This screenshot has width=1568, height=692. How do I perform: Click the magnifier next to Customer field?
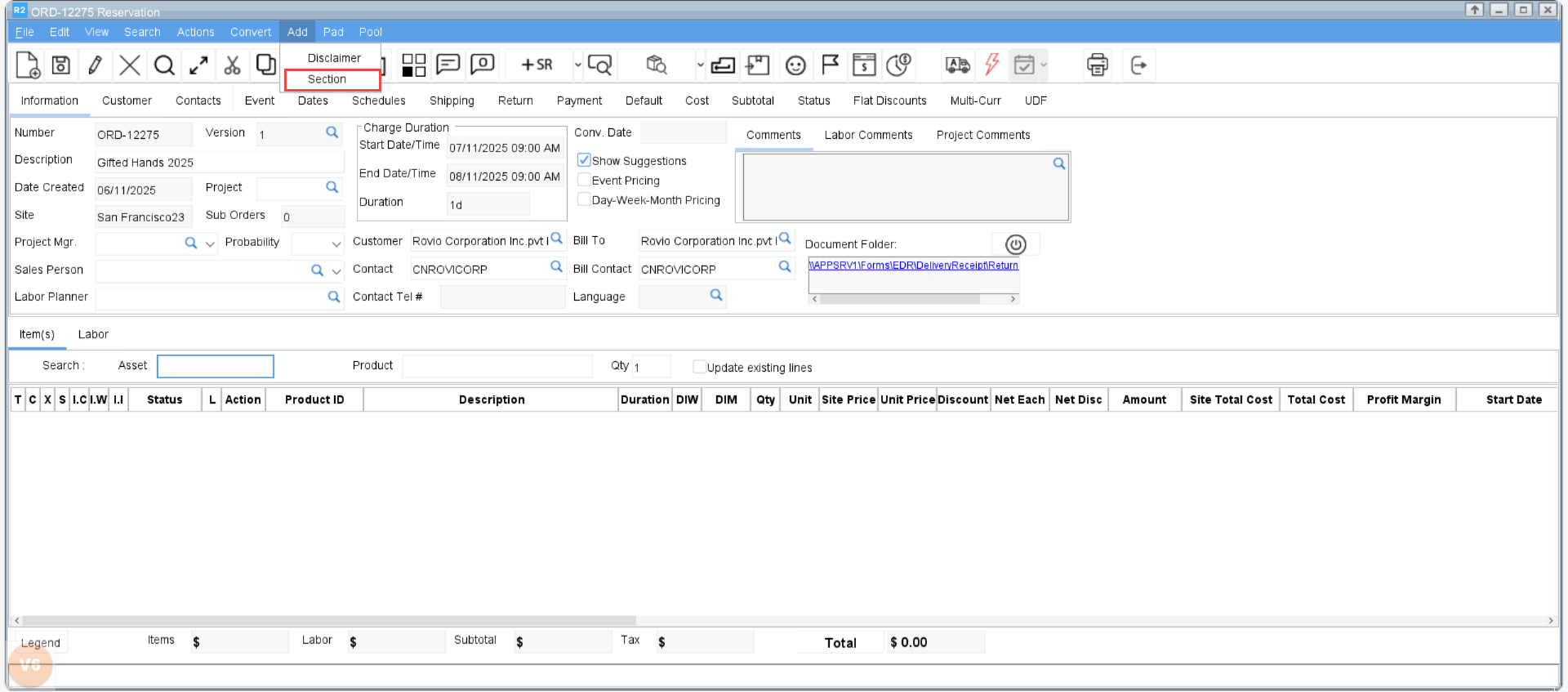556,239
